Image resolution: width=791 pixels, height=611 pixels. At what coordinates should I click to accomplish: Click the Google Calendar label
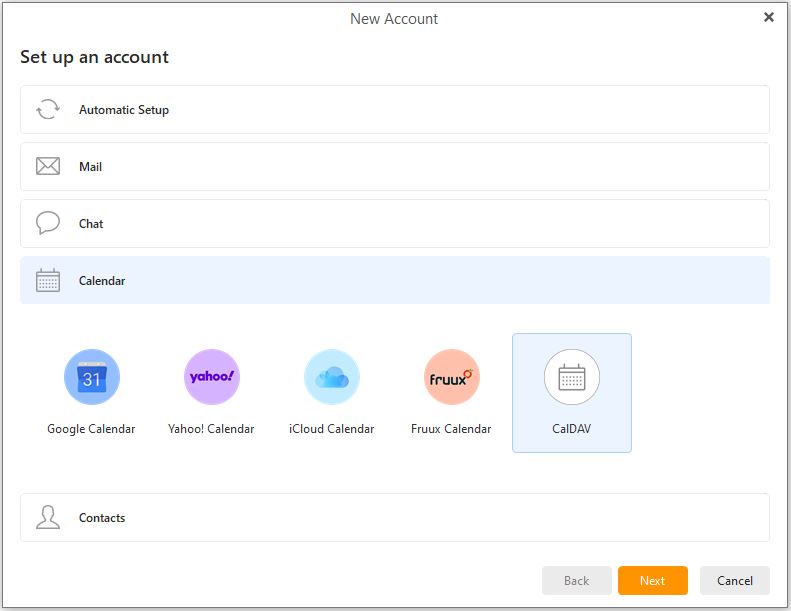point(91,429)
